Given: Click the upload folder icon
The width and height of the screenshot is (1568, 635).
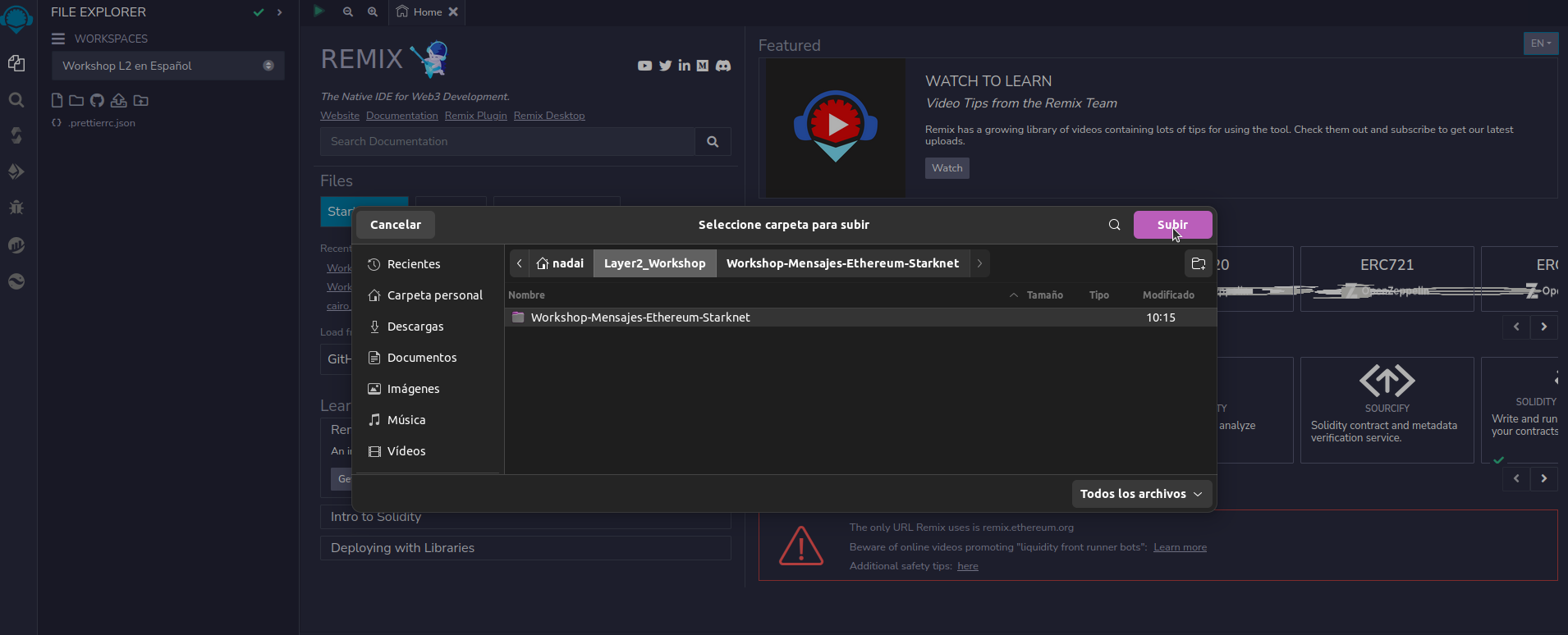Looking at the screenshot, I should 141,100.
